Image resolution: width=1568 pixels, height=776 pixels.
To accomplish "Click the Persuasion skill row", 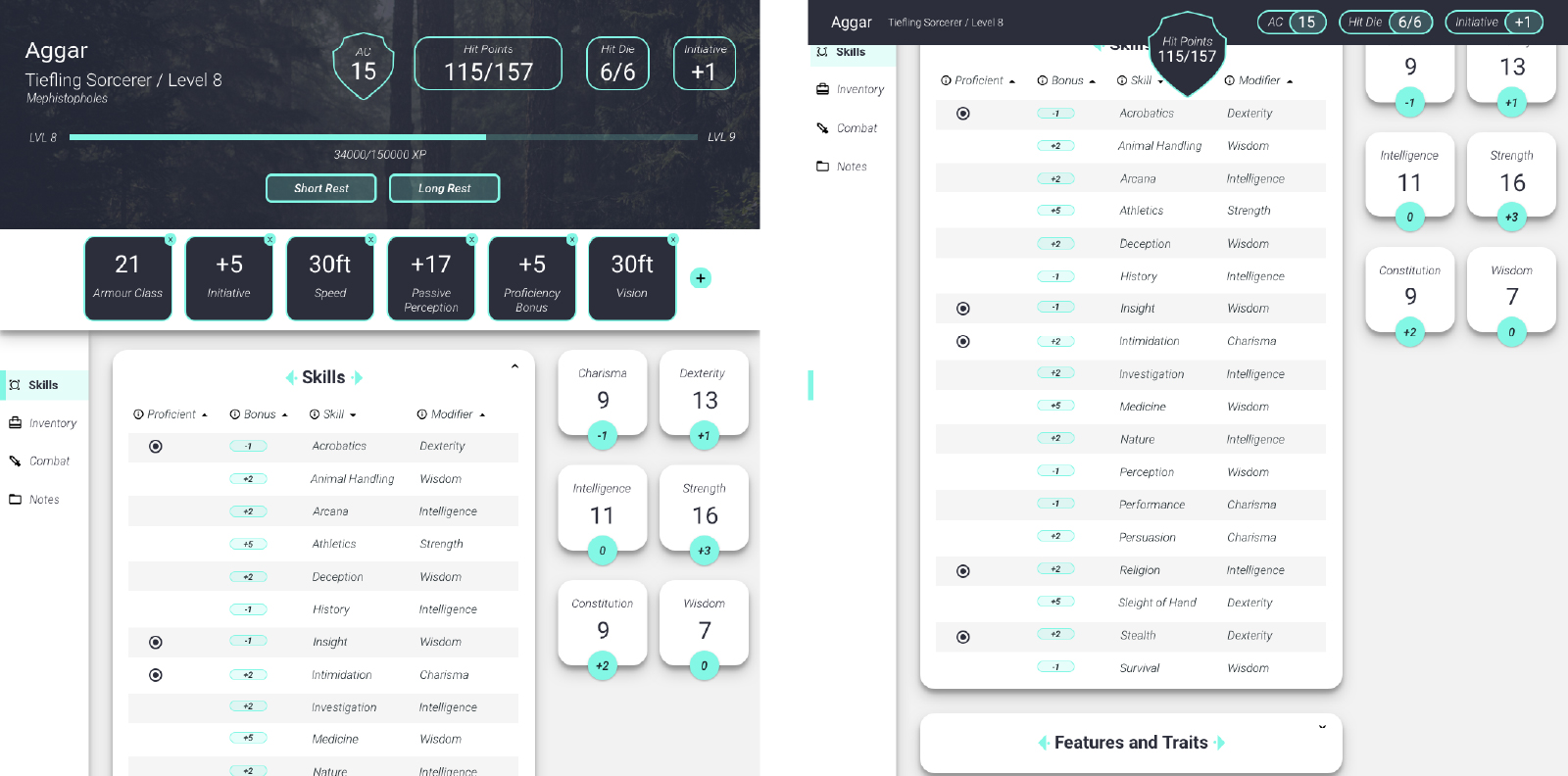I will pos(1147,538).
